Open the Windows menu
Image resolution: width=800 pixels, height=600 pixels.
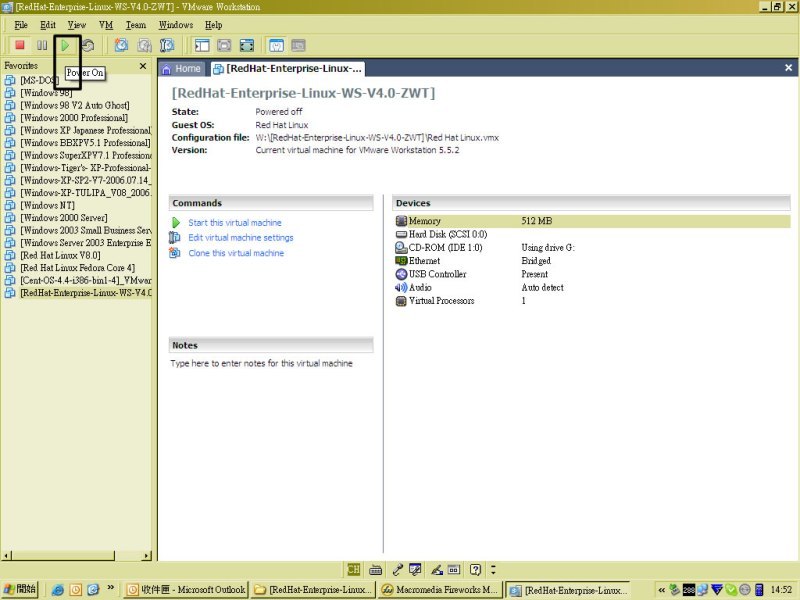click(176, 25)
